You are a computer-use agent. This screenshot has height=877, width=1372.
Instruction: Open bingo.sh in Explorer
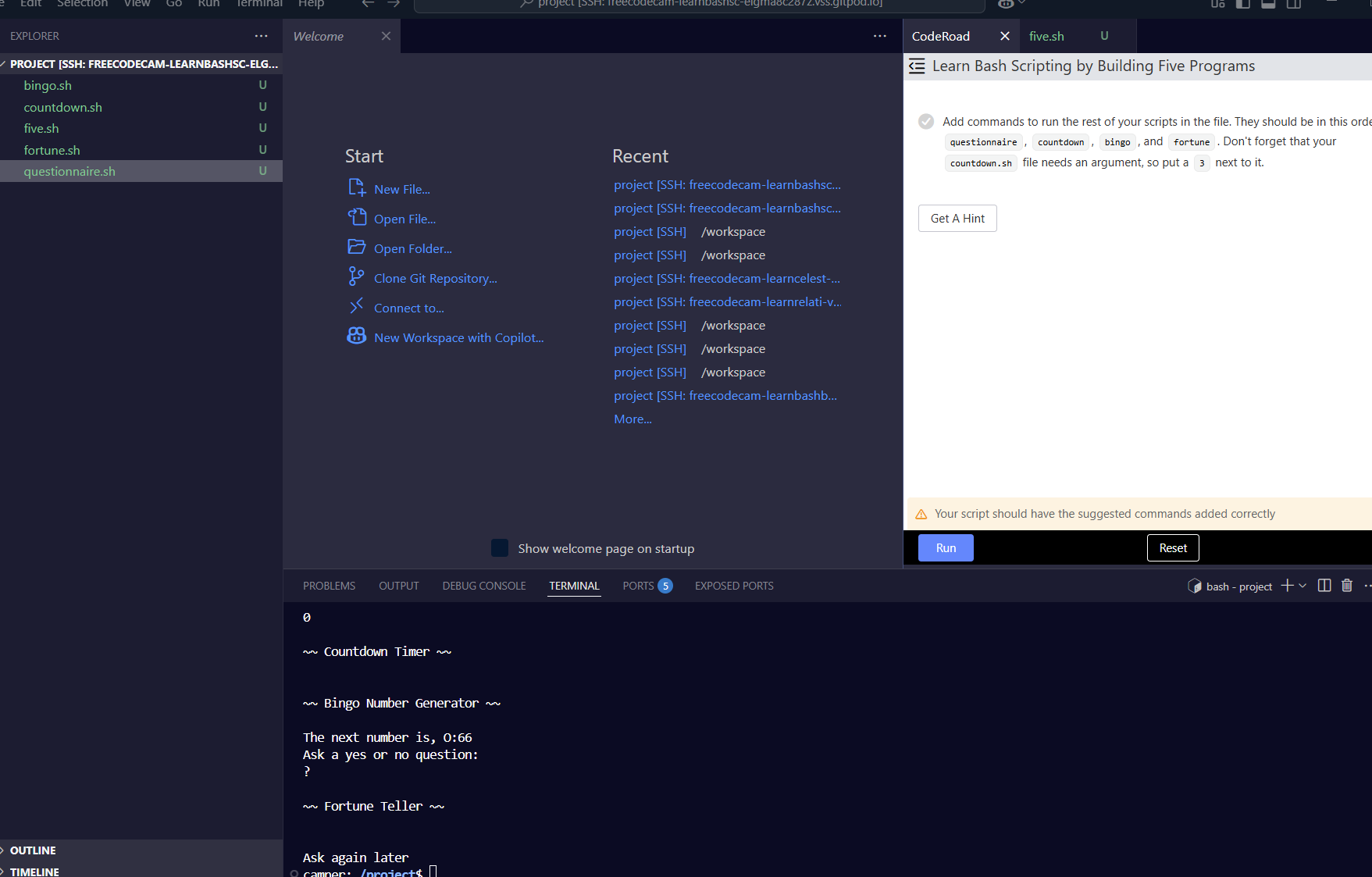(x=48, y=85)
